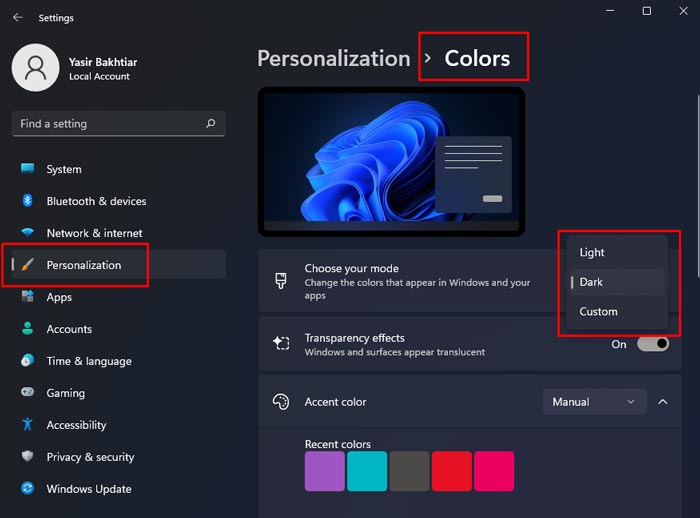Image resolution: width=700 pixels, height=518 pixels.
Task: Collapse the Accent color section
Action: (x=663, y=402)
